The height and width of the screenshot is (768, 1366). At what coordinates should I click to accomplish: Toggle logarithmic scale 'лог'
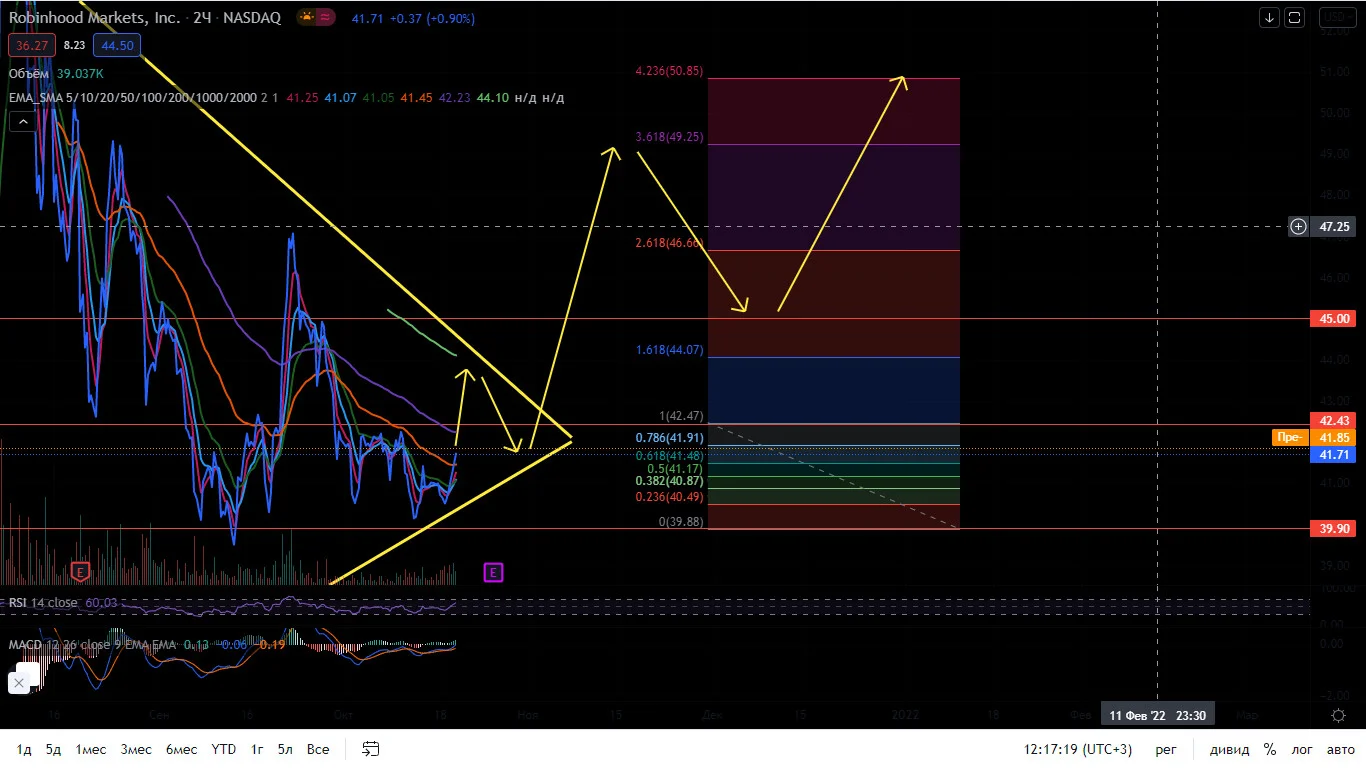pyautogui.click(x=1302, y=749)
